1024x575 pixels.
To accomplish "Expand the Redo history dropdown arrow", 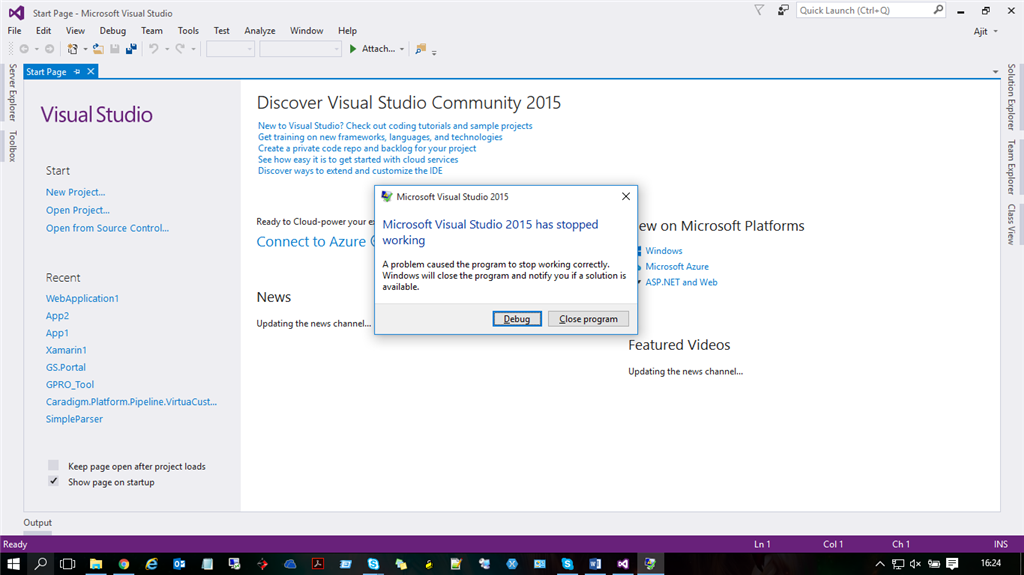I will point(193,50).
